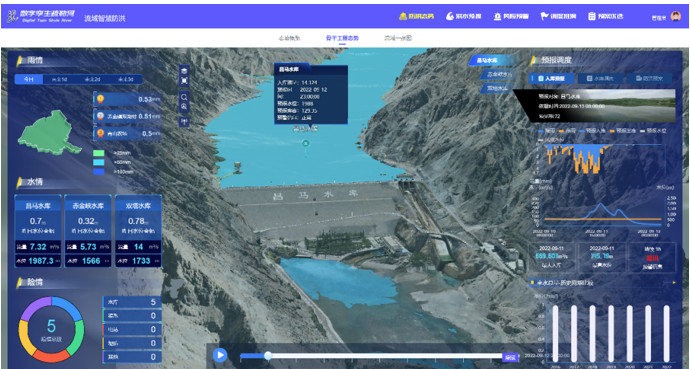The width and height of the screenshot is (690, 369).
Task: Open the top menu with alarm lamp icon
Action: point(511,16)
